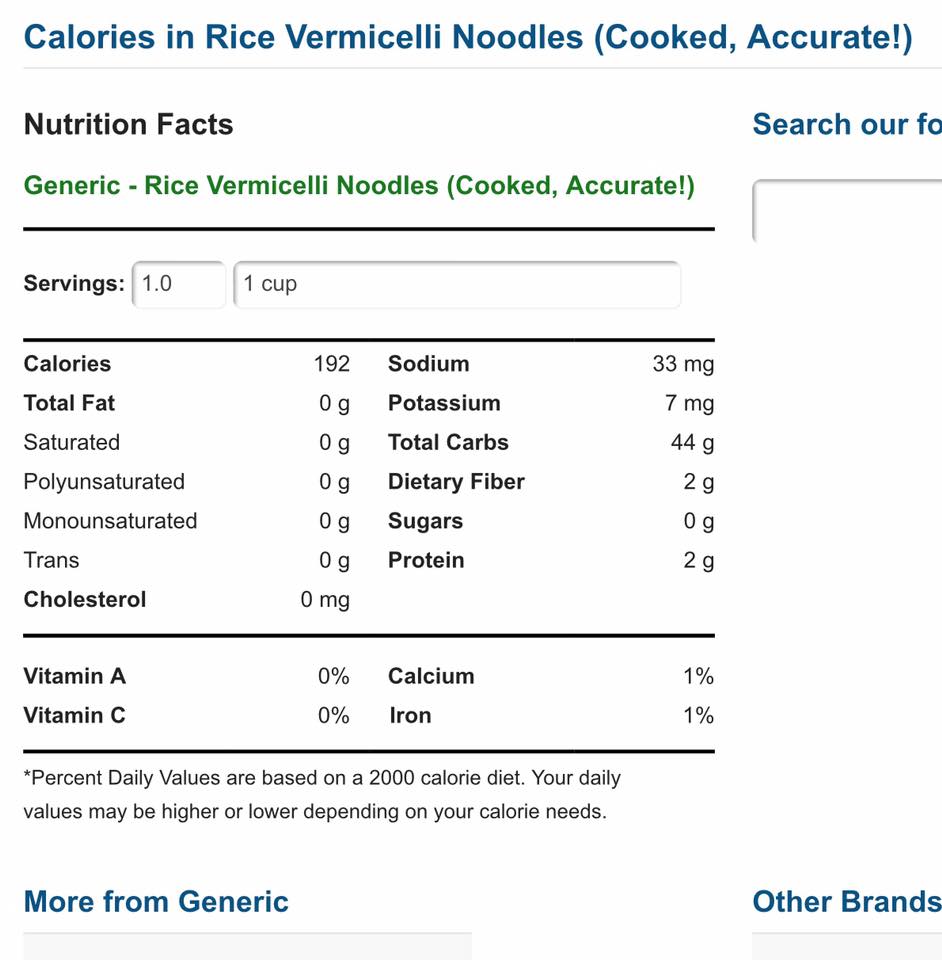Screen dimensions: 942x960
Task: Open the serving size dropdown showing 1 cup
Action: [x=457, y=284]
